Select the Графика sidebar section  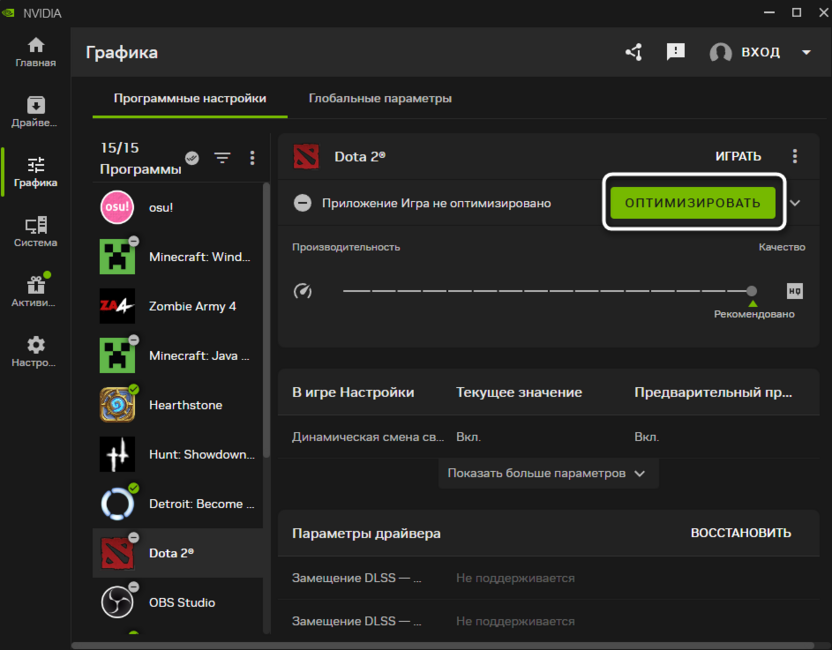(x=36, y=172)
